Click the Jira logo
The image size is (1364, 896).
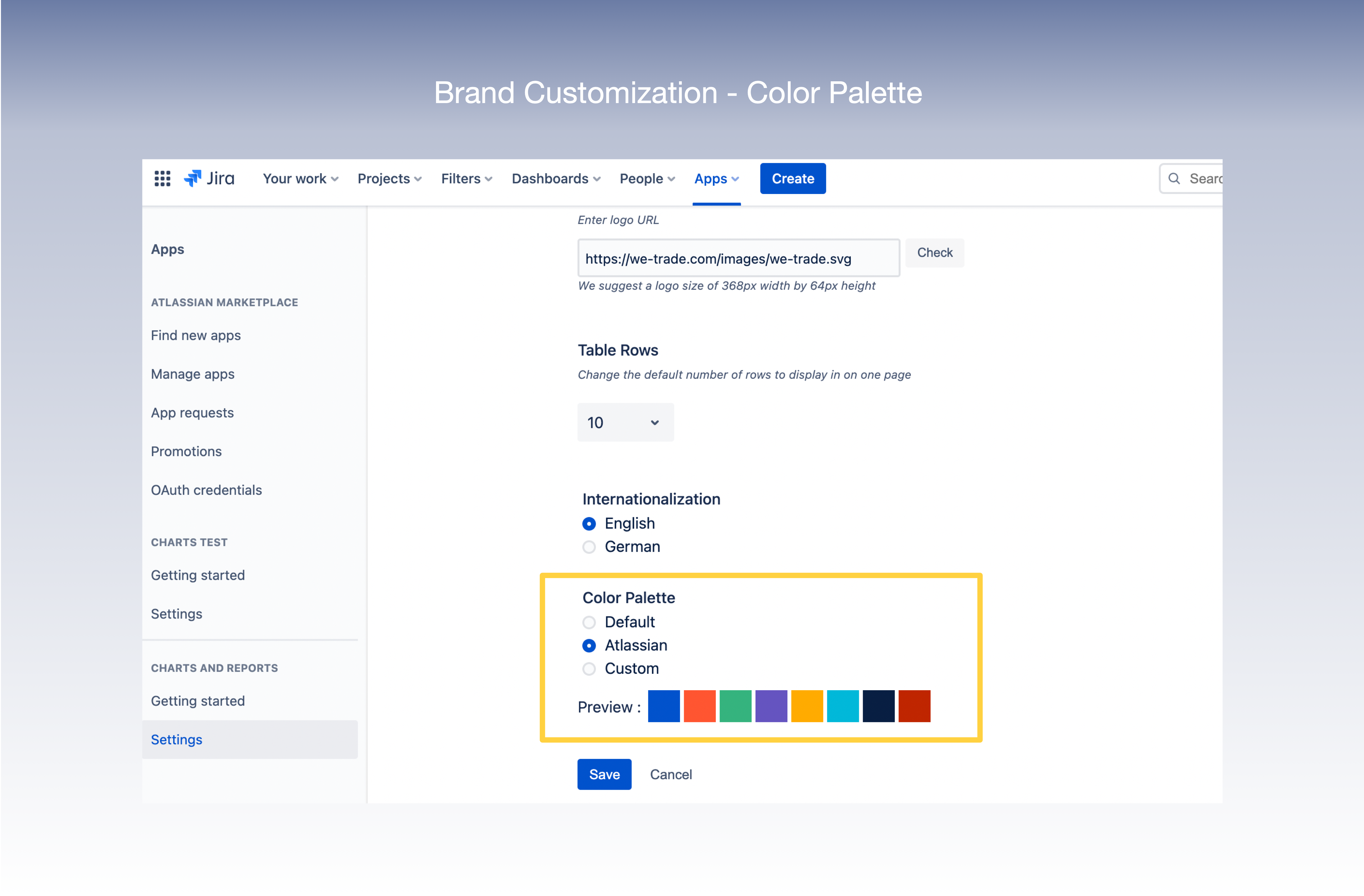(209, 178)
